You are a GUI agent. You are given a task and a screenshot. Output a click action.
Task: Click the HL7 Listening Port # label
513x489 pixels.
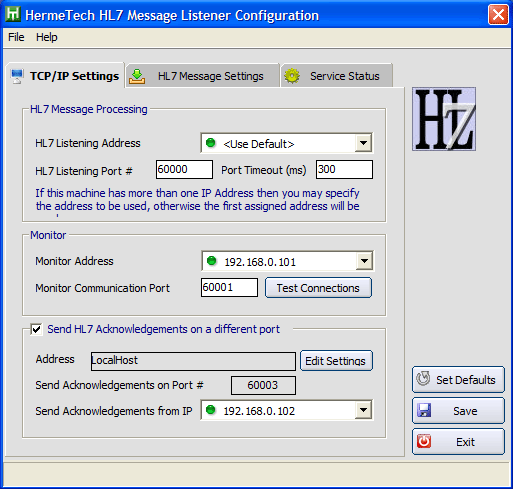(x=84, y=171)
